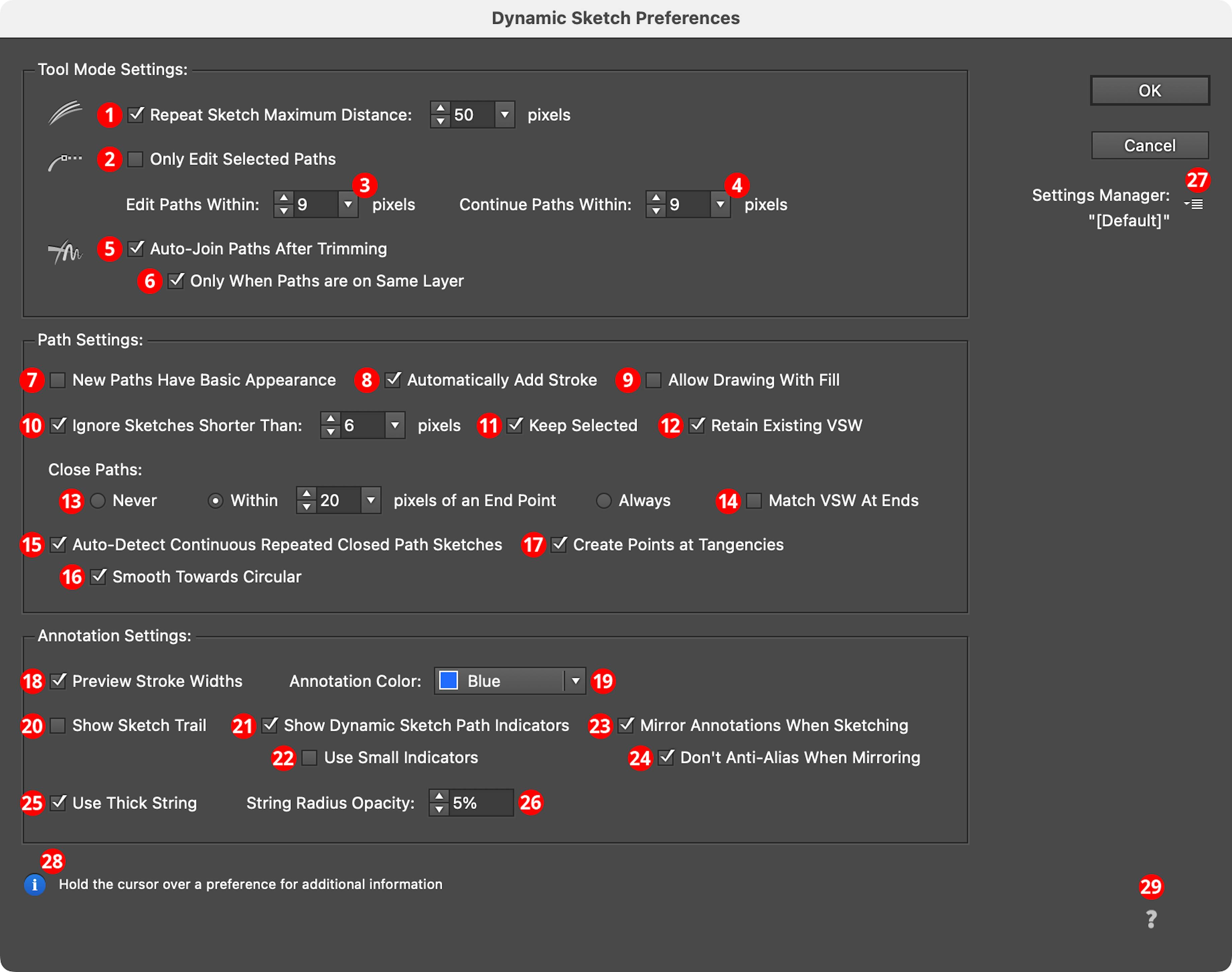Click the blue info icon at the bottom
1232x972 pixels.
(35, 884)
